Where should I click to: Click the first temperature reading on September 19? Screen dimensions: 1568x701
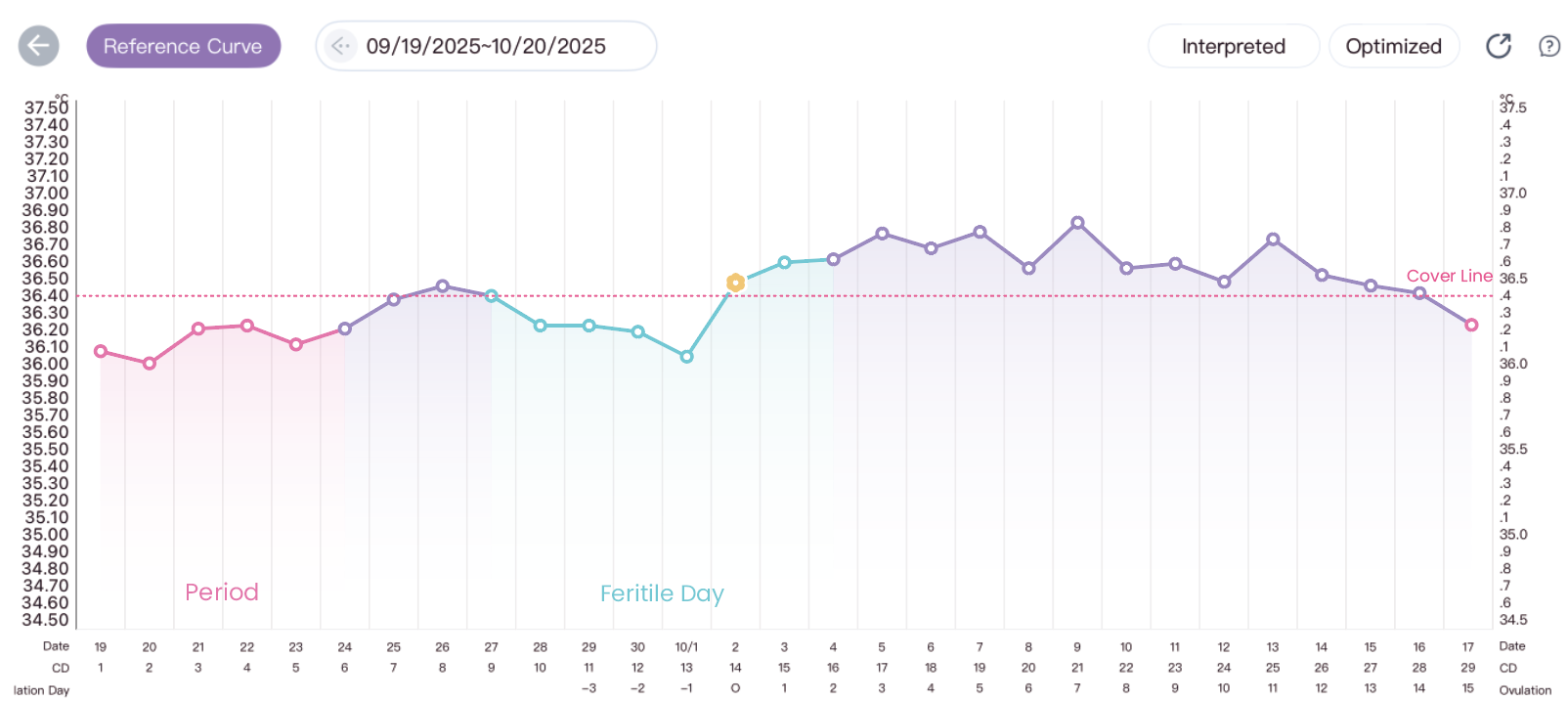(x=101, y=350)
